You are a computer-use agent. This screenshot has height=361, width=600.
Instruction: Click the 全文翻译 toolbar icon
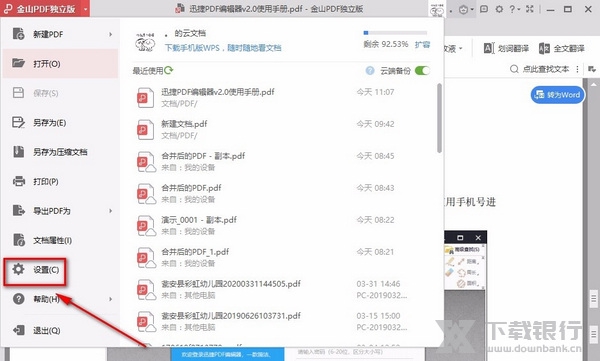click(x=544, y=48)
